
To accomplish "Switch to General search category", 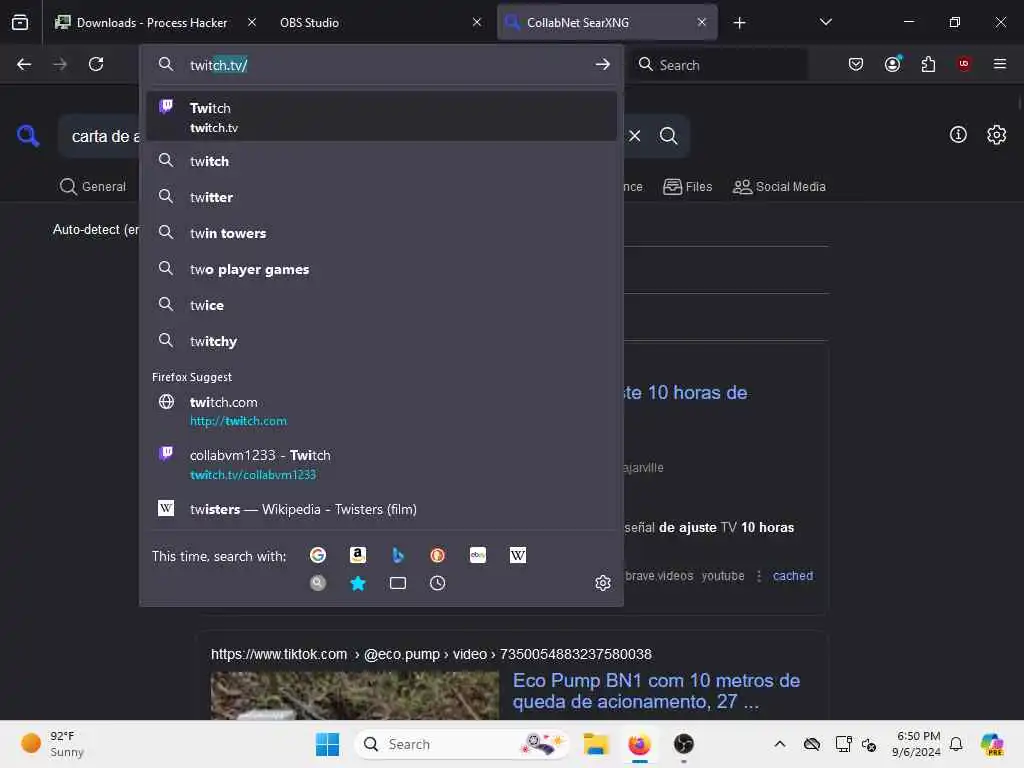I will [x=92, y=187].
